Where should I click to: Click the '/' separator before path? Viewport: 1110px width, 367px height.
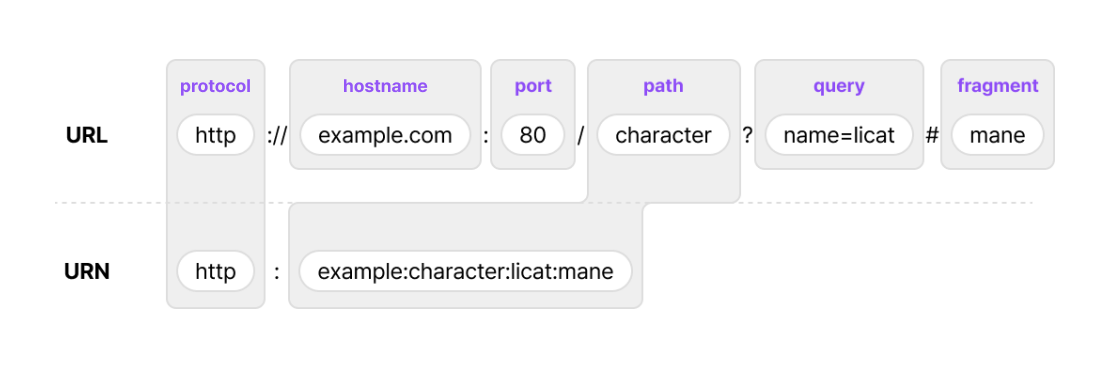click(580, 135)
